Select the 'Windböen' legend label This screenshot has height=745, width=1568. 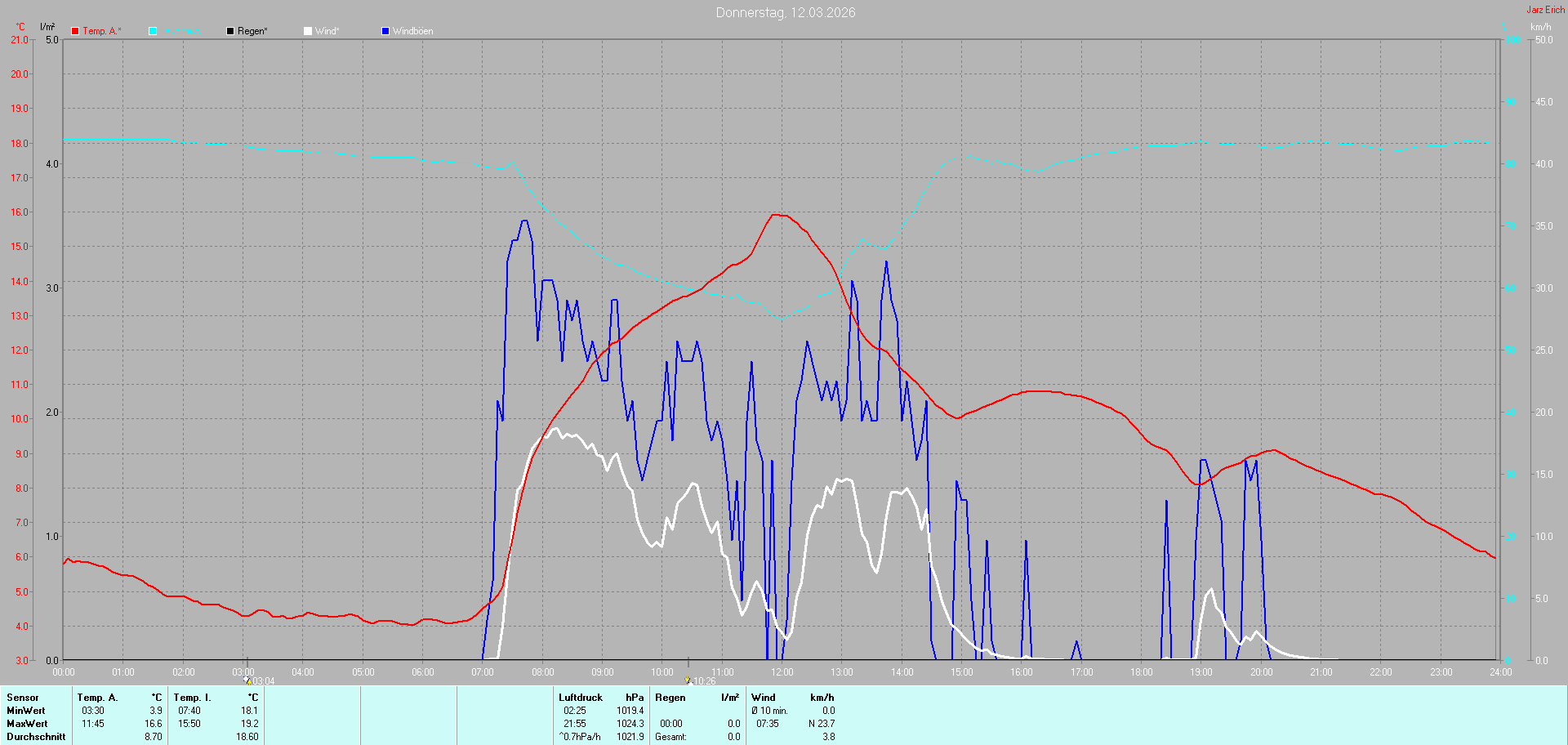[413, 31]
